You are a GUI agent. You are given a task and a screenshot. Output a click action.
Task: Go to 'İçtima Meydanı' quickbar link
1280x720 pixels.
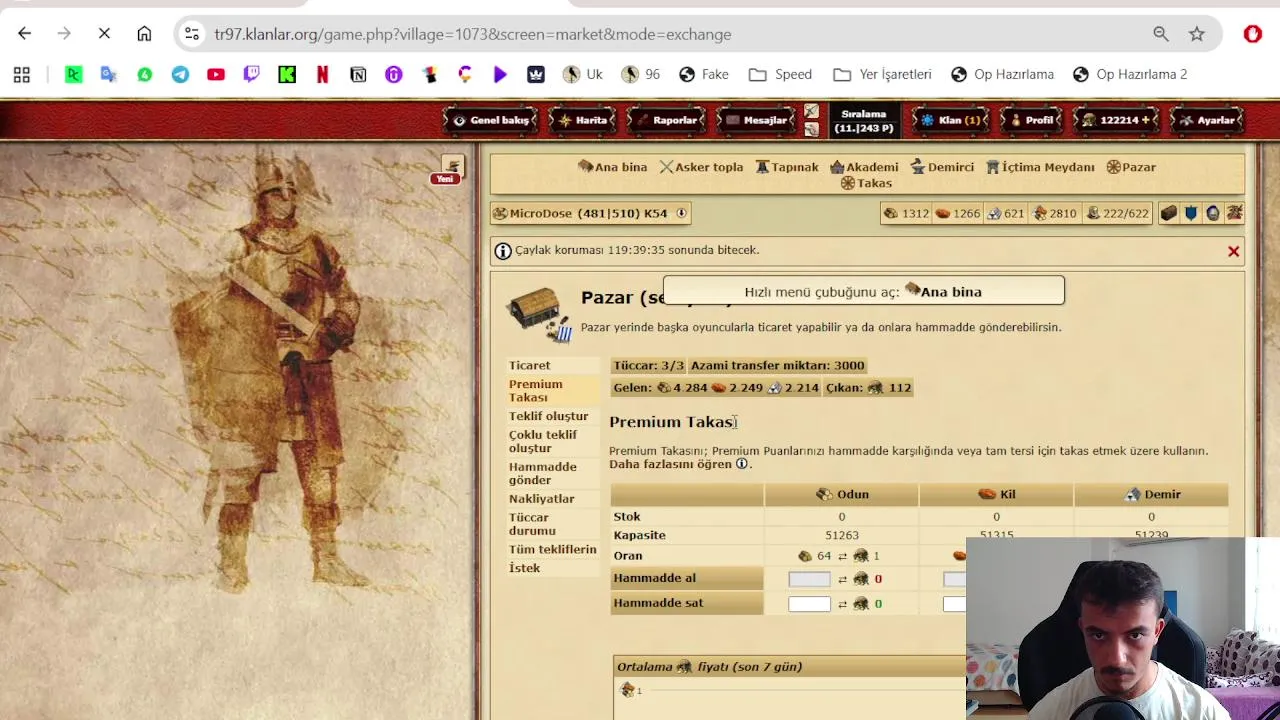click(x=1040, y=167)
